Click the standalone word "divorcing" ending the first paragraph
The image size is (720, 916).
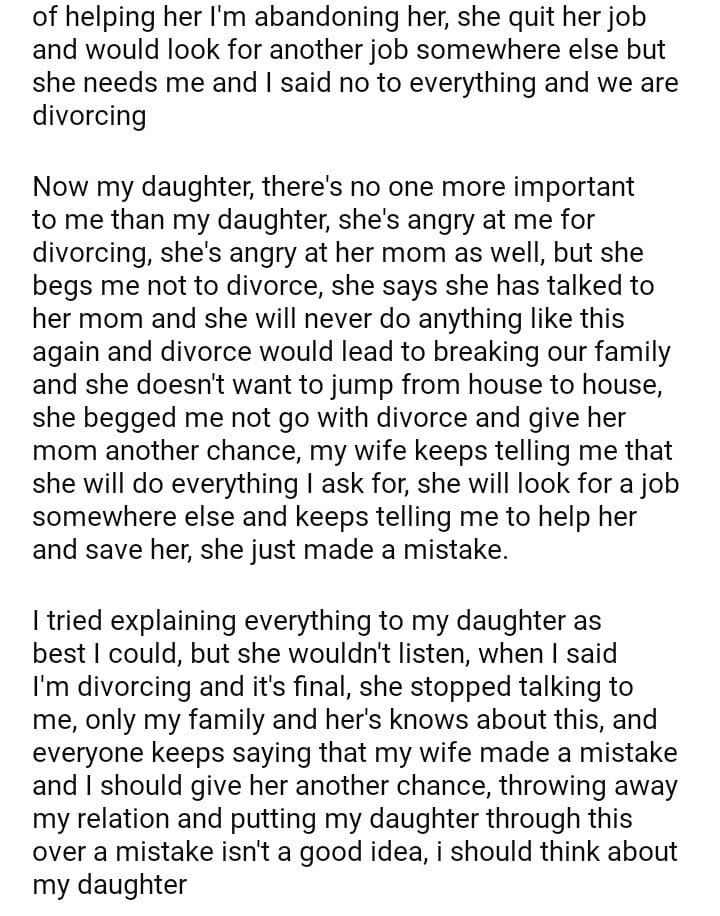click(89, 116)
